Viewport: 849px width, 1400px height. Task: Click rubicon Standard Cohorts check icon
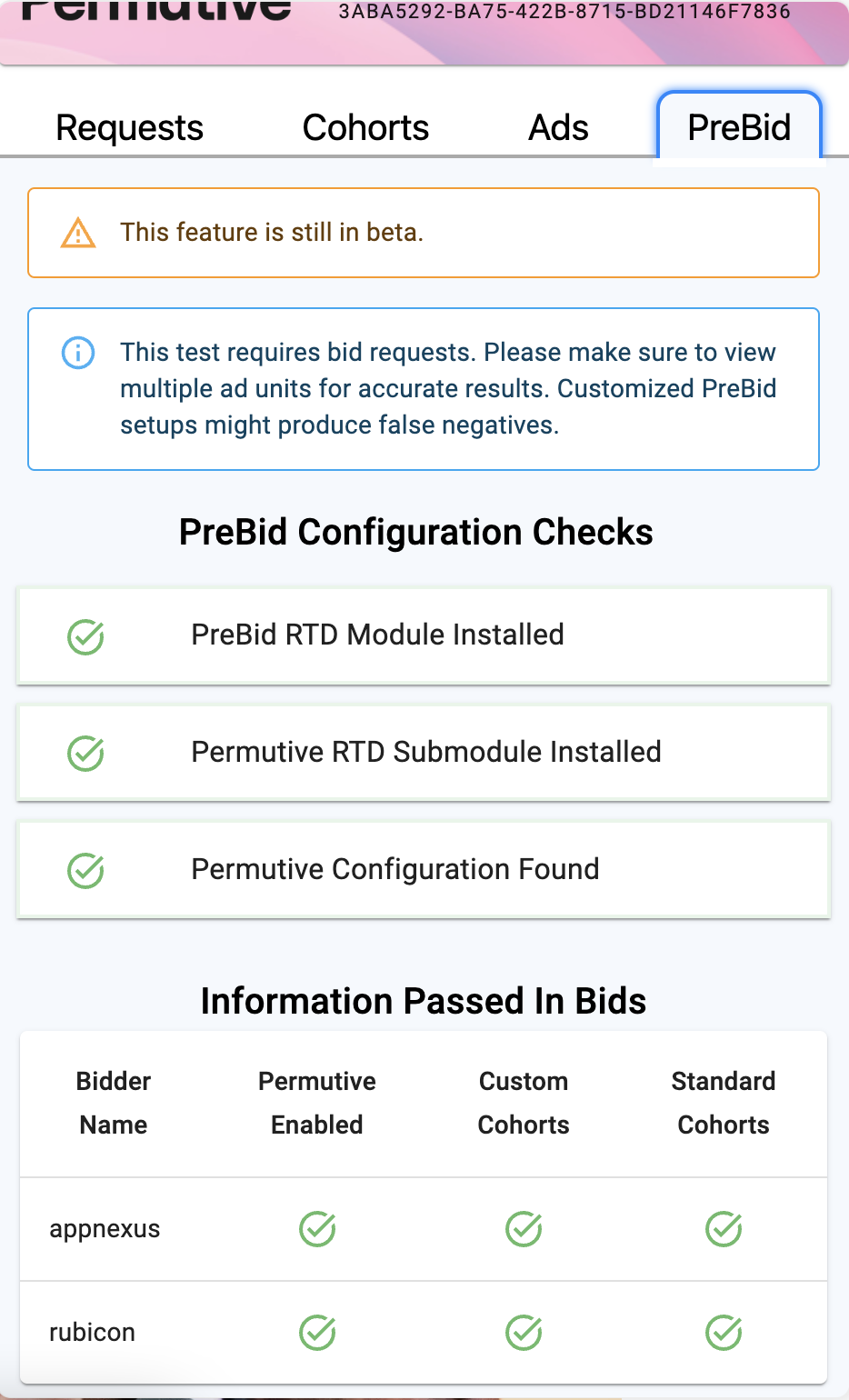tap(724, 1333)
